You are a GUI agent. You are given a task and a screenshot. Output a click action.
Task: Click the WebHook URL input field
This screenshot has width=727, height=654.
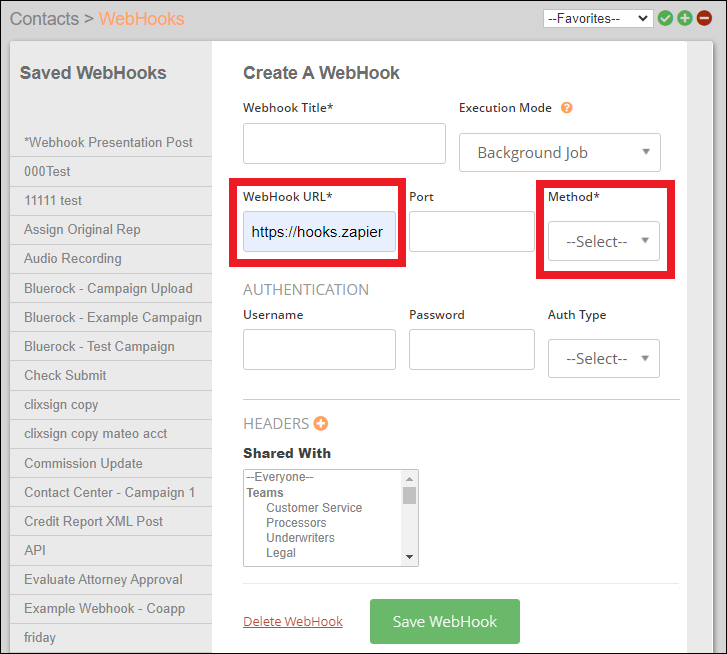click(319, 231)
